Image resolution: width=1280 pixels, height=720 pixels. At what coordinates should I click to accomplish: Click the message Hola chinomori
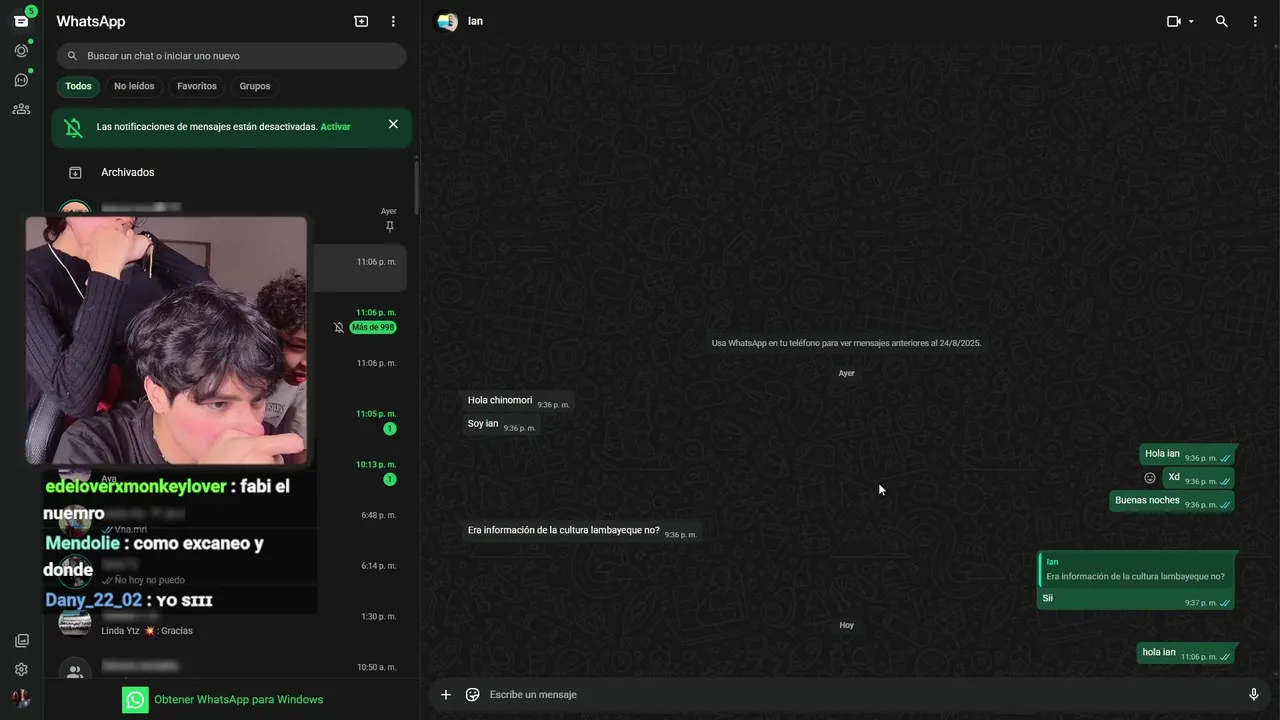[518, 401]
